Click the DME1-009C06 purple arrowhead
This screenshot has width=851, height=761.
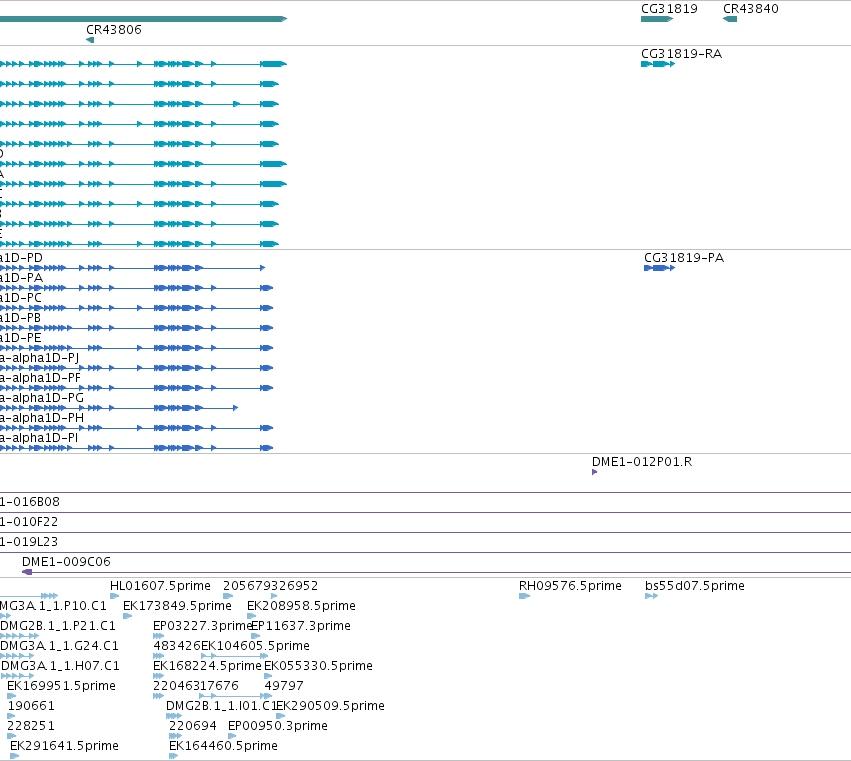[27, 572]
